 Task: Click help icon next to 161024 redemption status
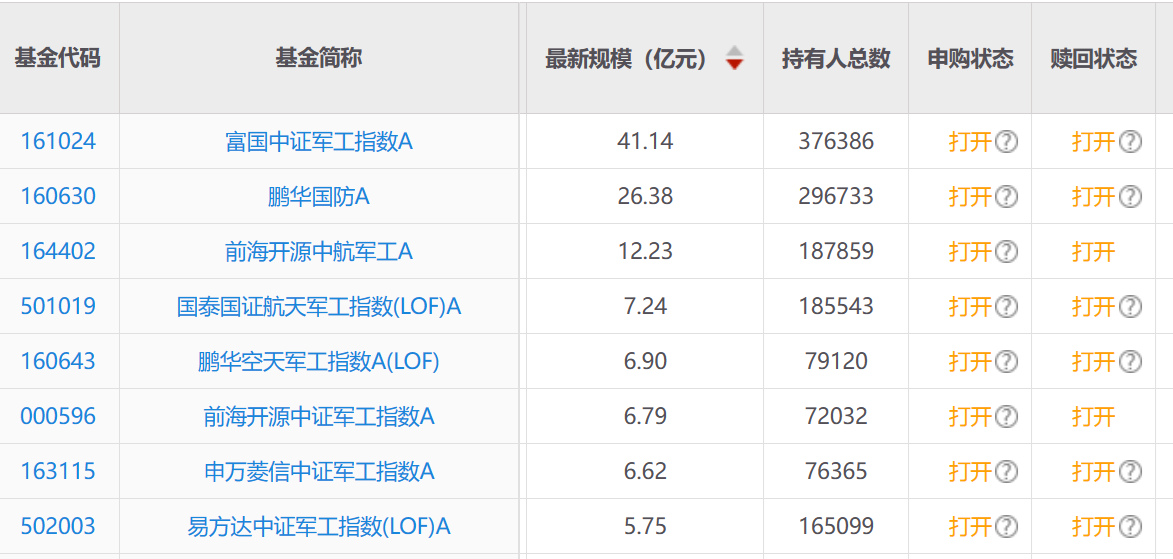tap(1130, 141)
